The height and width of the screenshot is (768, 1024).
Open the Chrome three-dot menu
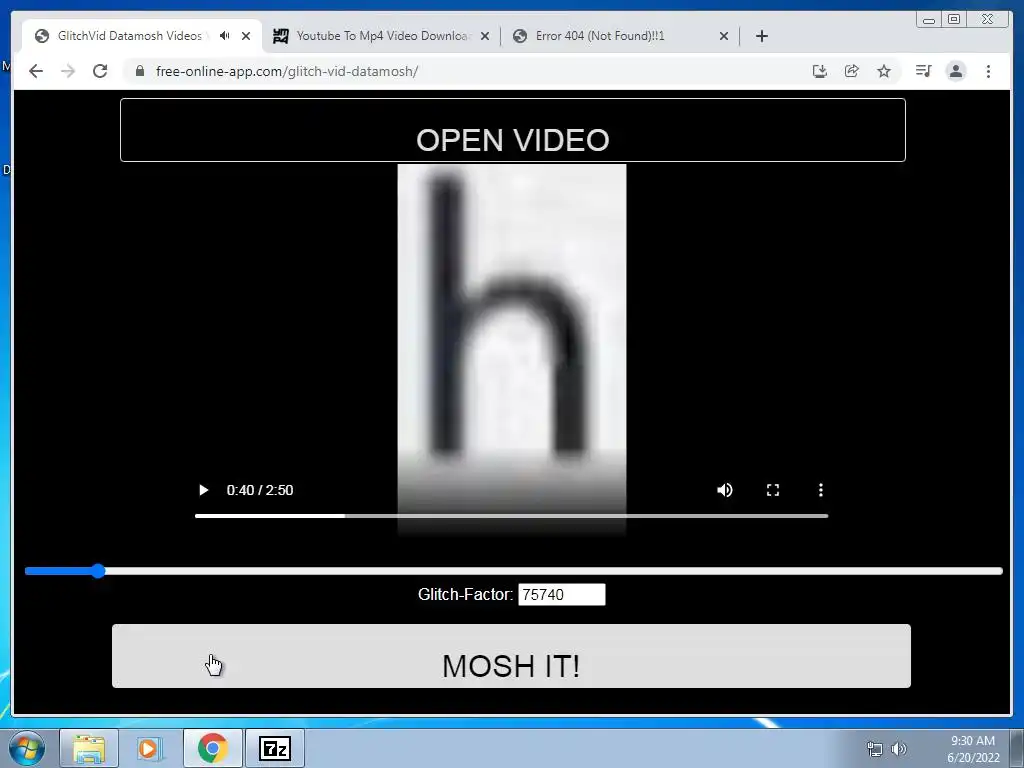[988, 71]
